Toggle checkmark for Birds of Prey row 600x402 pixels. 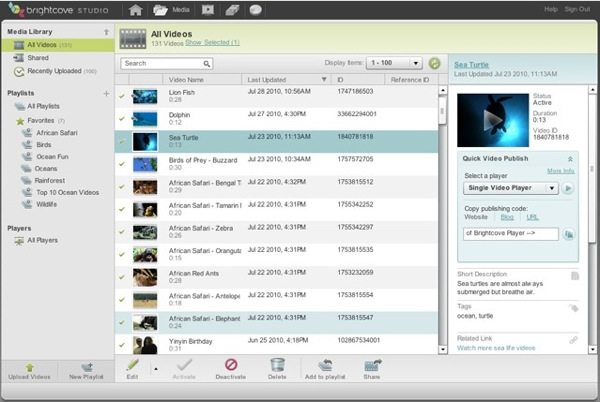(x=122, y=164)
